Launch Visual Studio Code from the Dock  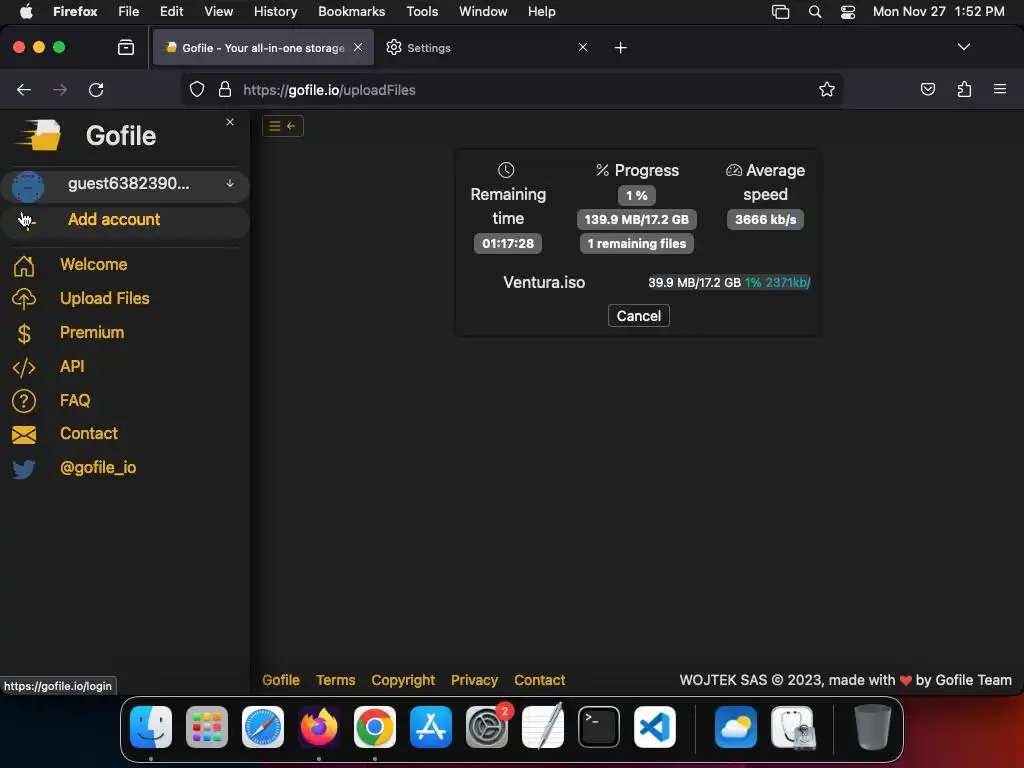(x=654, y=727)
